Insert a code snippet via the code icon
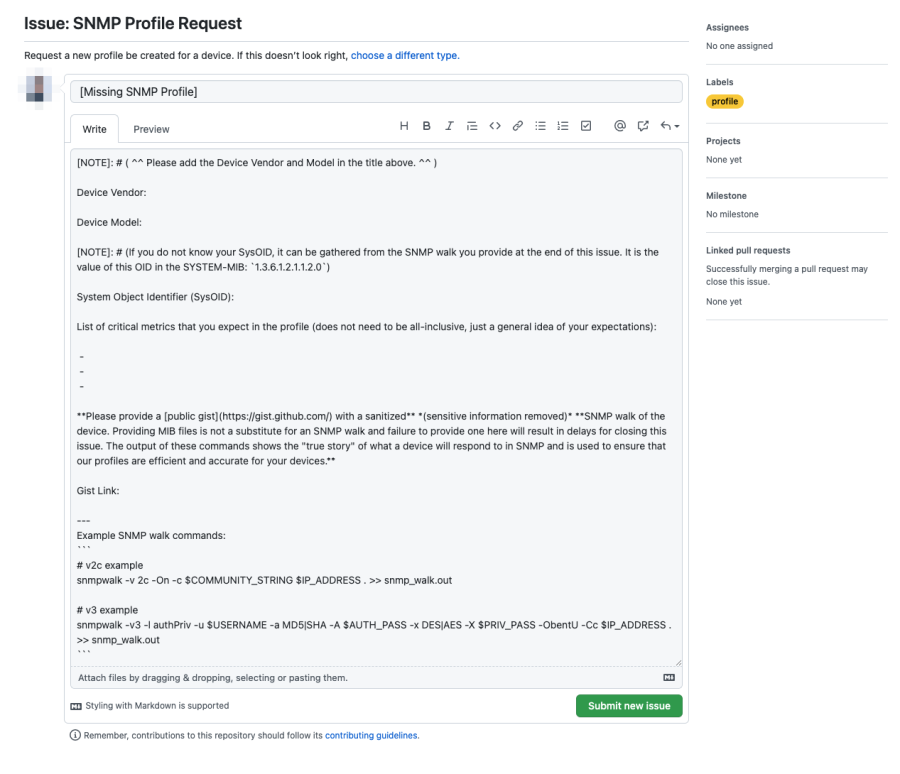This screenshot has height=774, width=900. (x=495, y=125)
